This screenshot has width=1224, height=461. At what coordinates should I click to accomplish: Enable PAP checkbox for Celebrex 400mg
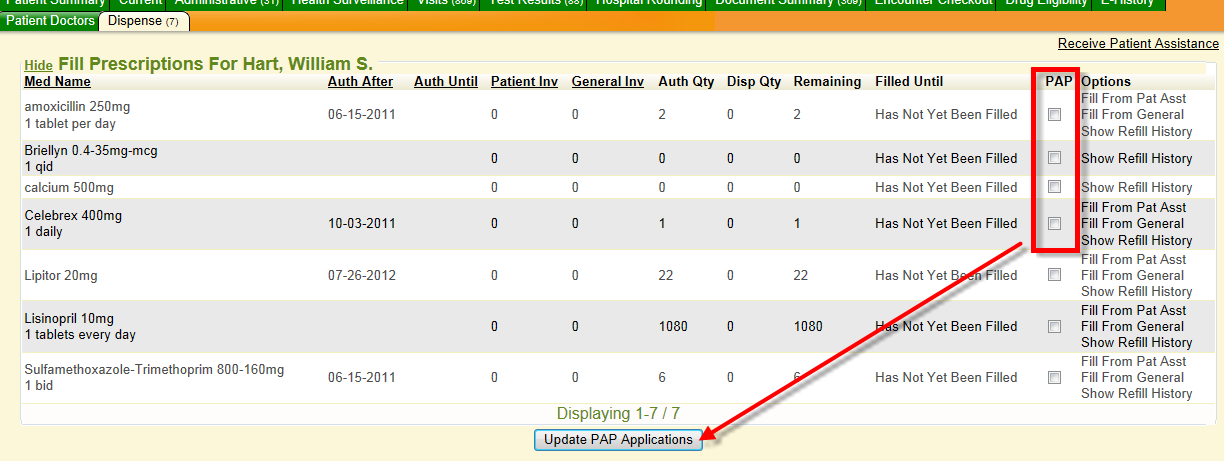[x=1054, y=224]
